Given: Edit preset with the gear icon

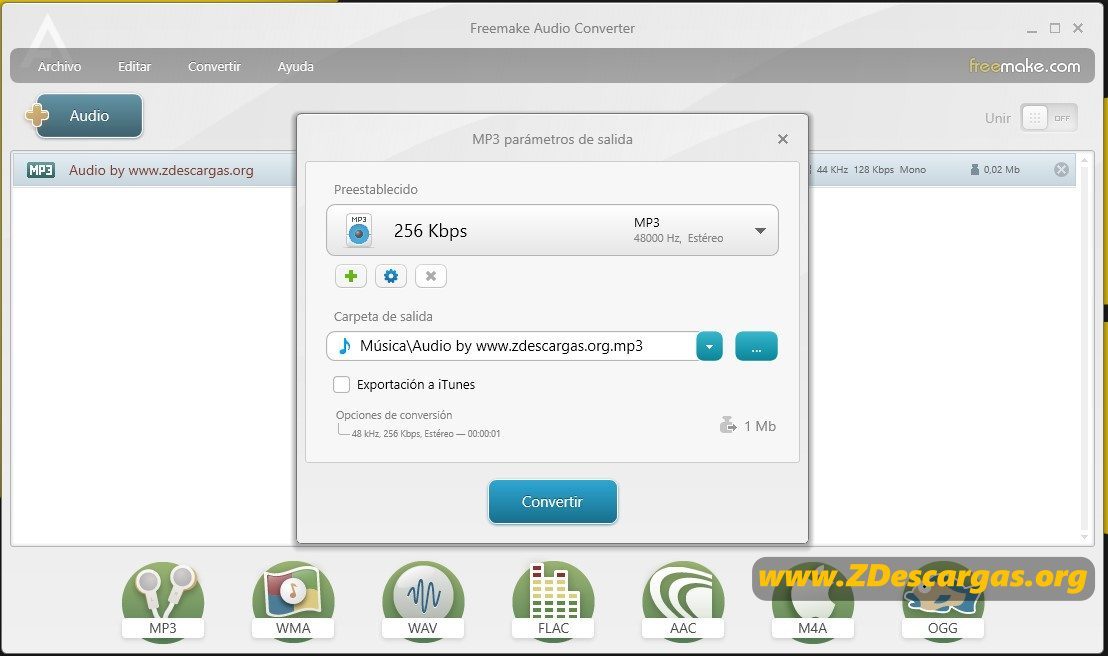Looking at the screenshot, I should 391,276.
